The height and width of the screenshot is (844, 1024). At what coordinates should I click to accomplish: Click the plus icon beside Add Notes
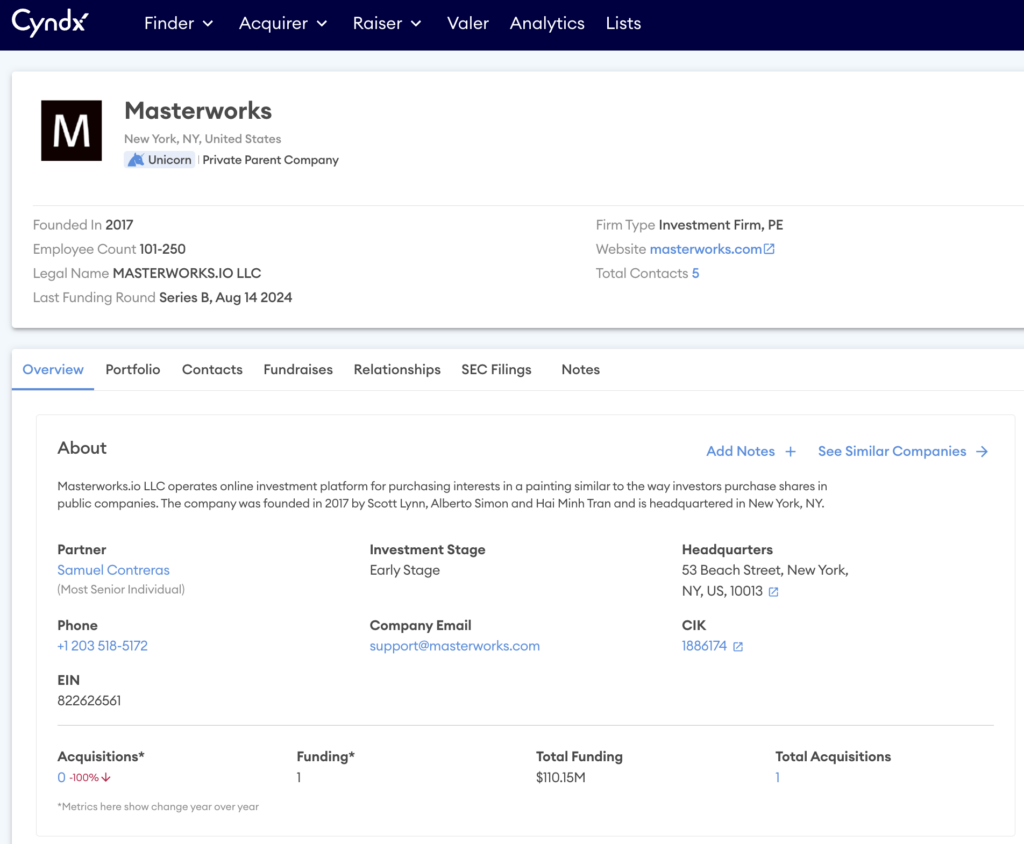click(x=790, y=451)
